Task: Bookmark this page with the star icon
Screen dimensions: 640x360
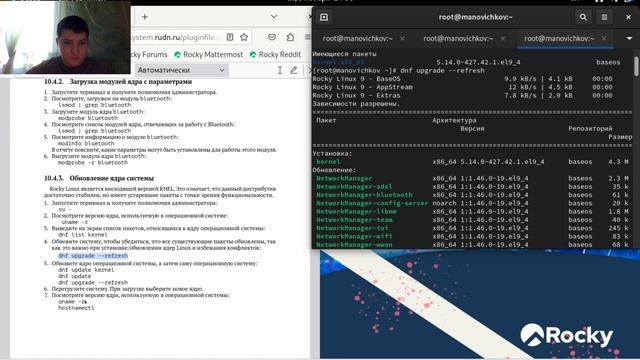Action: [244, 37]
